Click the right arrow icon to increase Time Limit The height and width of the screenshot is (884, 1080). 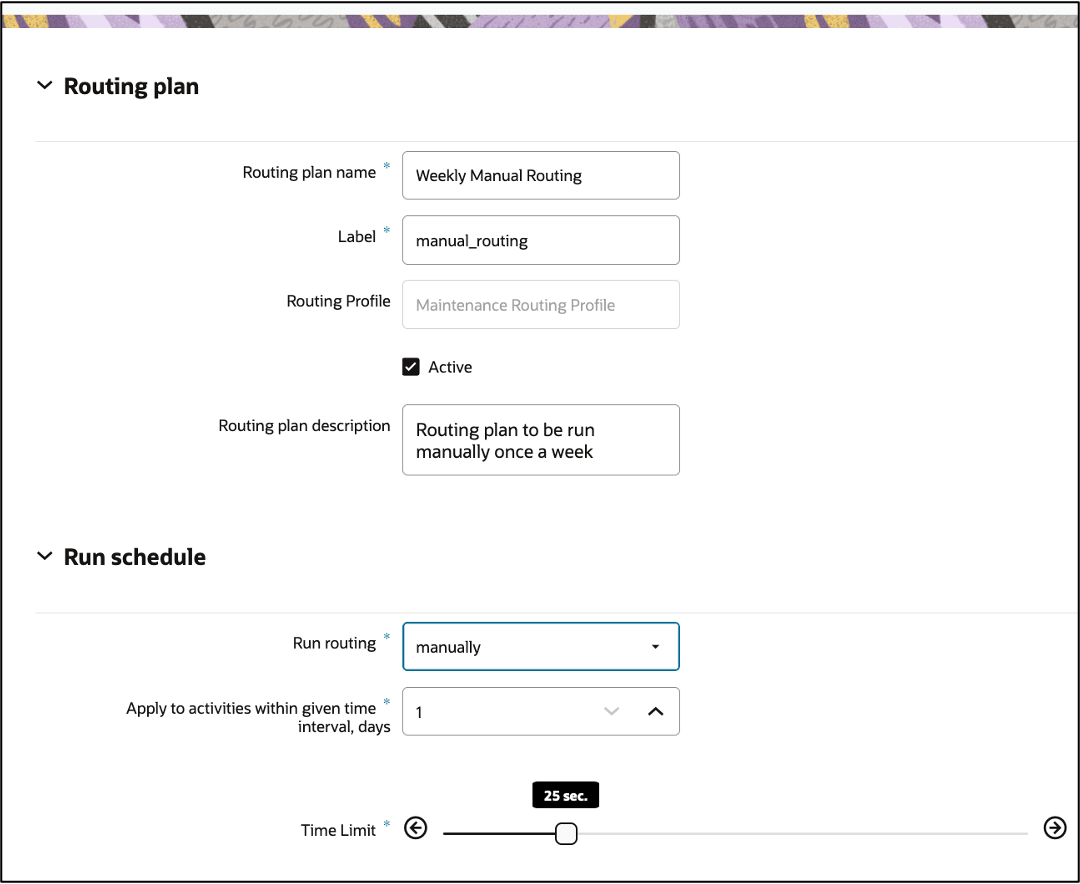pyautogui.click(x=1055, y=828)
